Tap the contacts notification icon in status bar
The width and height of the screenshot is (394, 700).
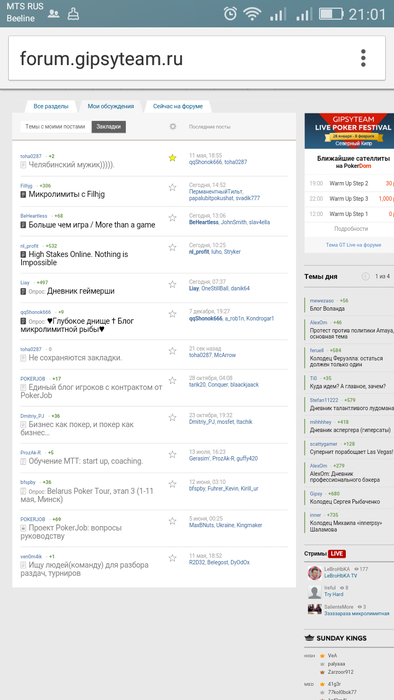[x=54, y=14]
